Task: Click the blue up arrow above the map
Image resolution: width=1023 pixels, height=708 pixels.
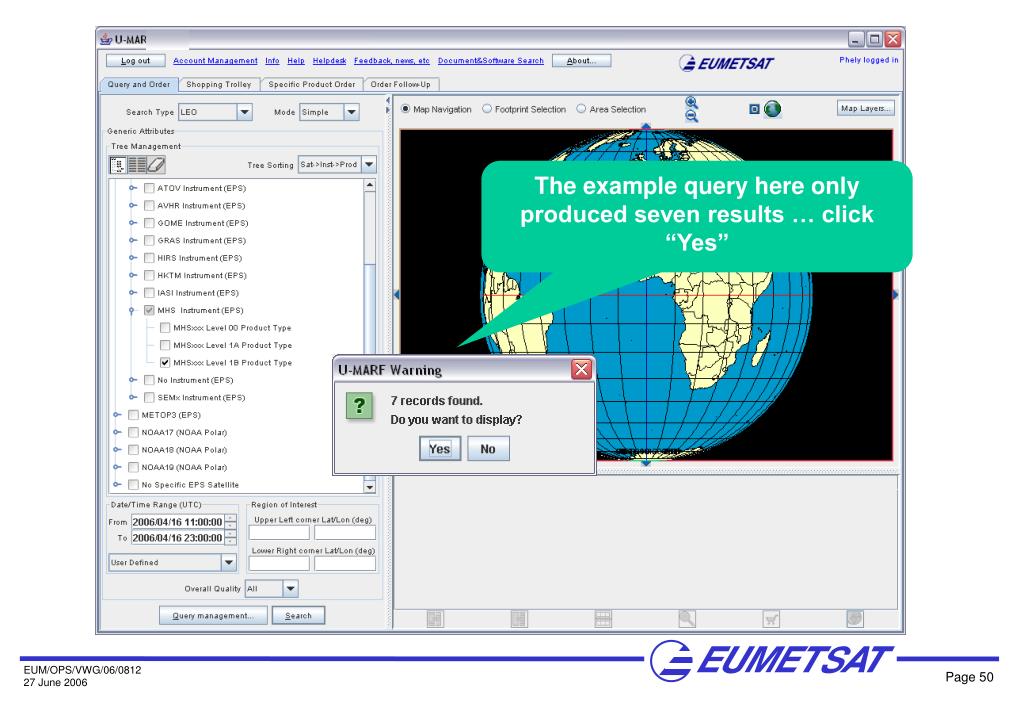Action: click(x=646, y=127)
